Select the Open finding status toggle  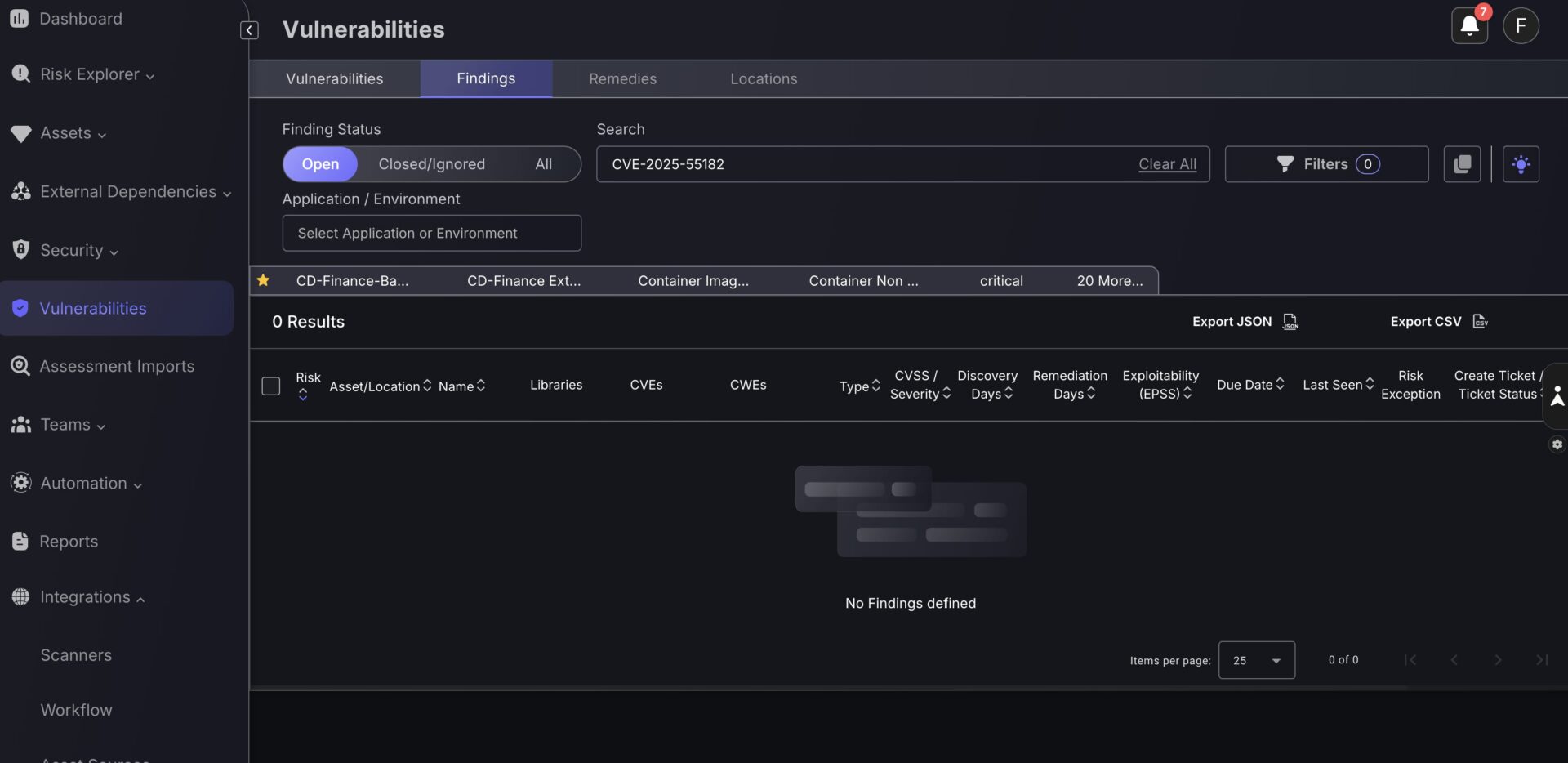click(x=319, y=163)
